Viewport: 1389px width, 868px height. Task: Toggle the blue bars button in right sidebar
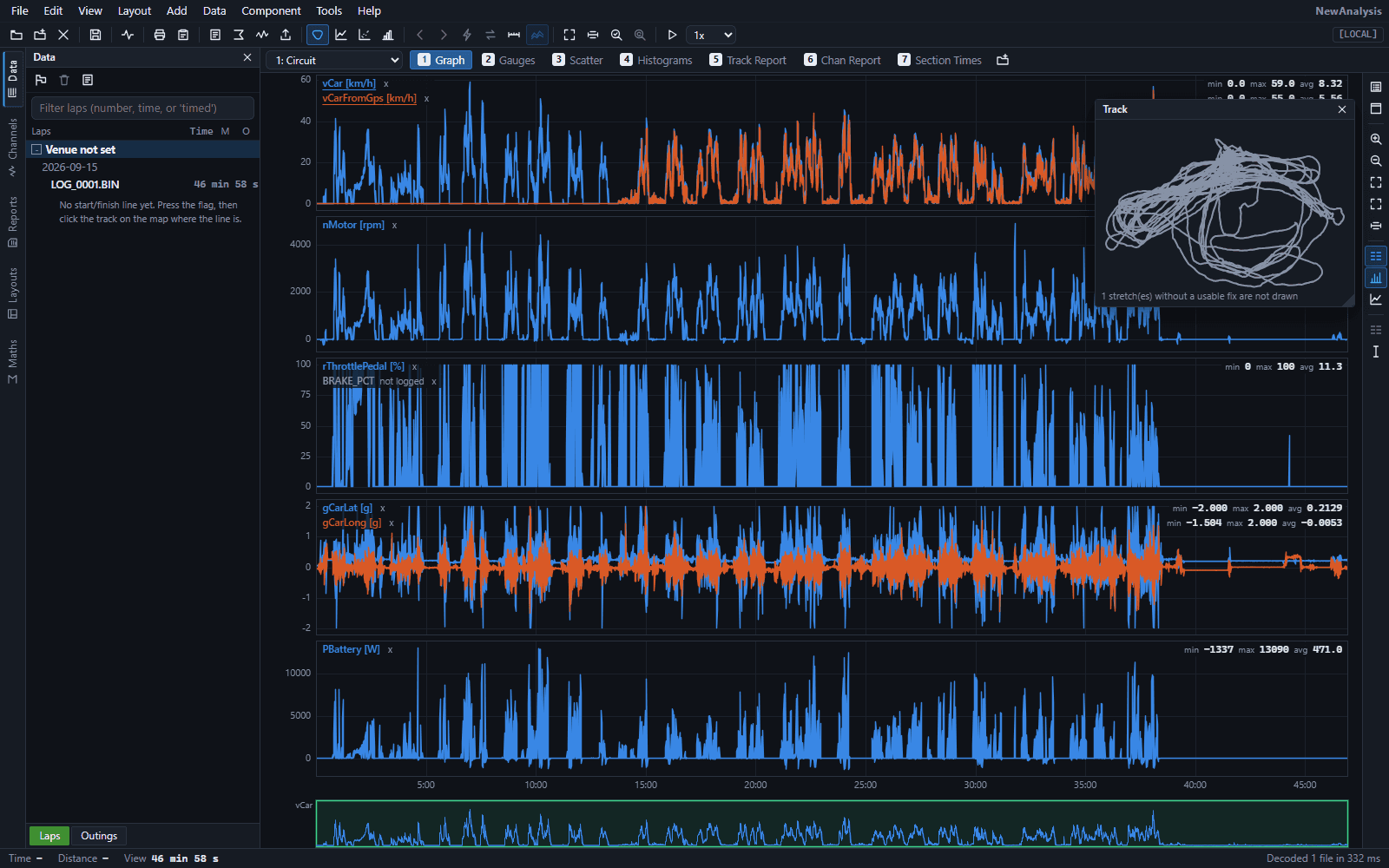tap(1376, 278)
